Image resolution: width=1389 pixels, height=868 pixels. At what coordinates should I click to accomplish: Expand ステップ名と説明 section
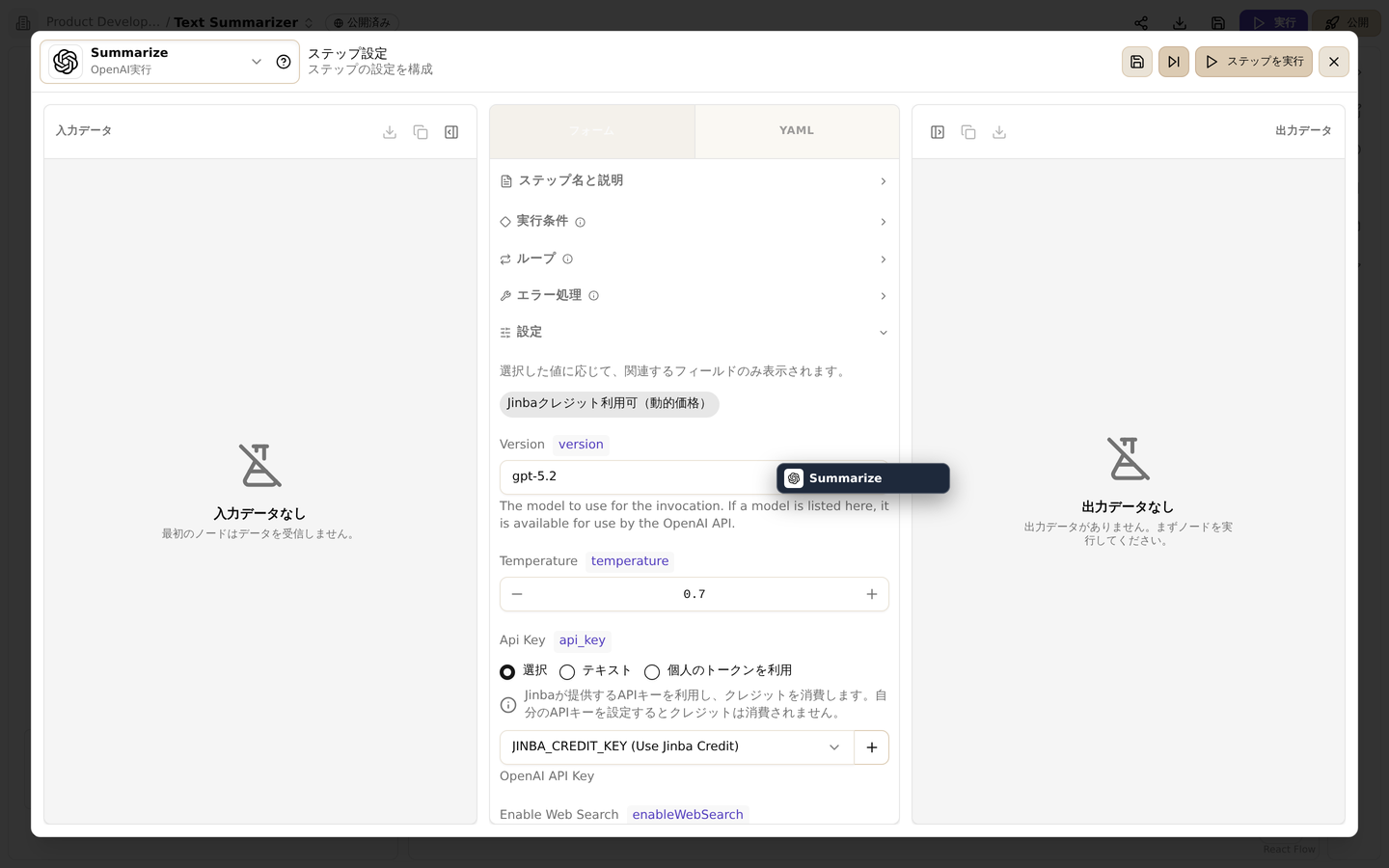pyautogui.click(x=694, y=181)
